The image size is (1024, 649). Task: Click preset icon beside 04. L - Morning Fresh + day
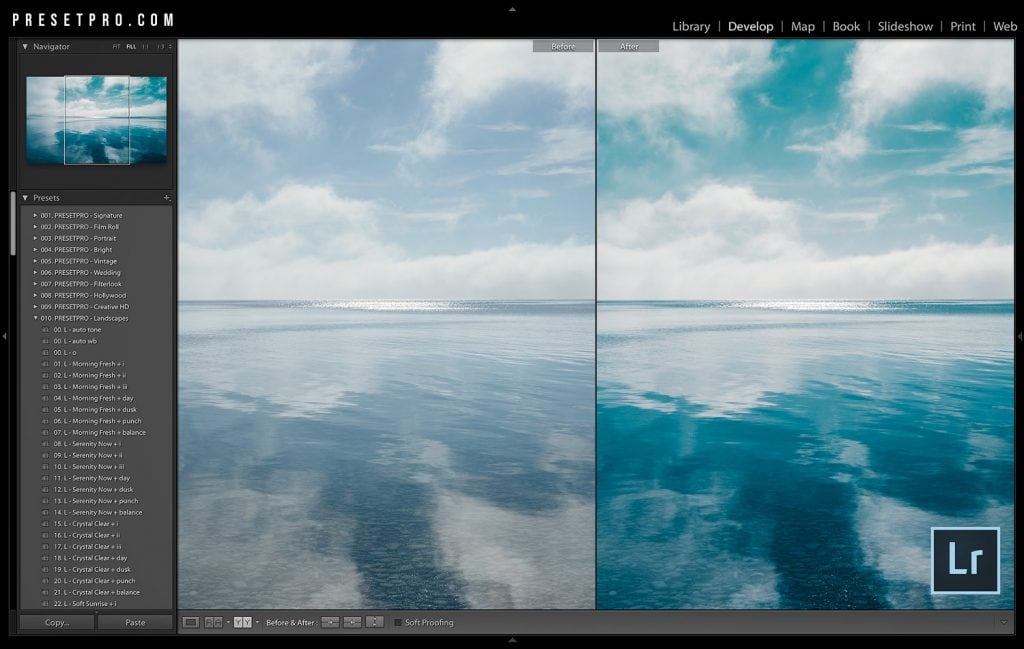click(45, 398)
